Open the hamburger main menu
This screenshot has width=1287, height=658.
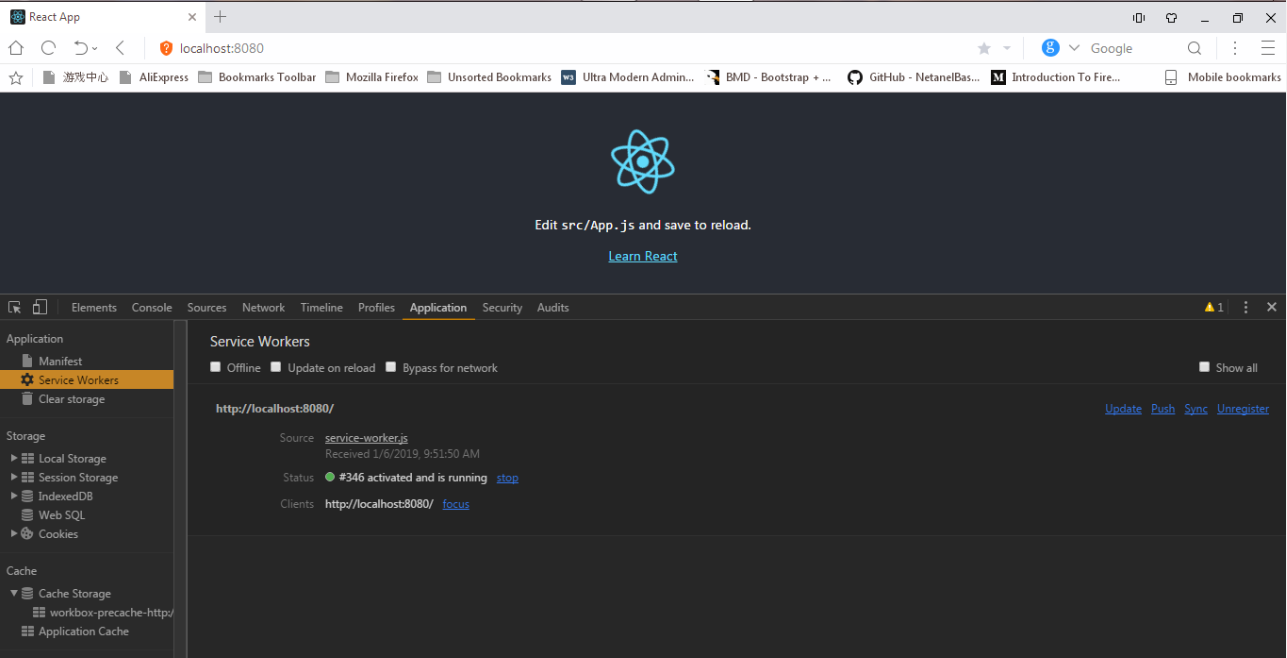1267,48
